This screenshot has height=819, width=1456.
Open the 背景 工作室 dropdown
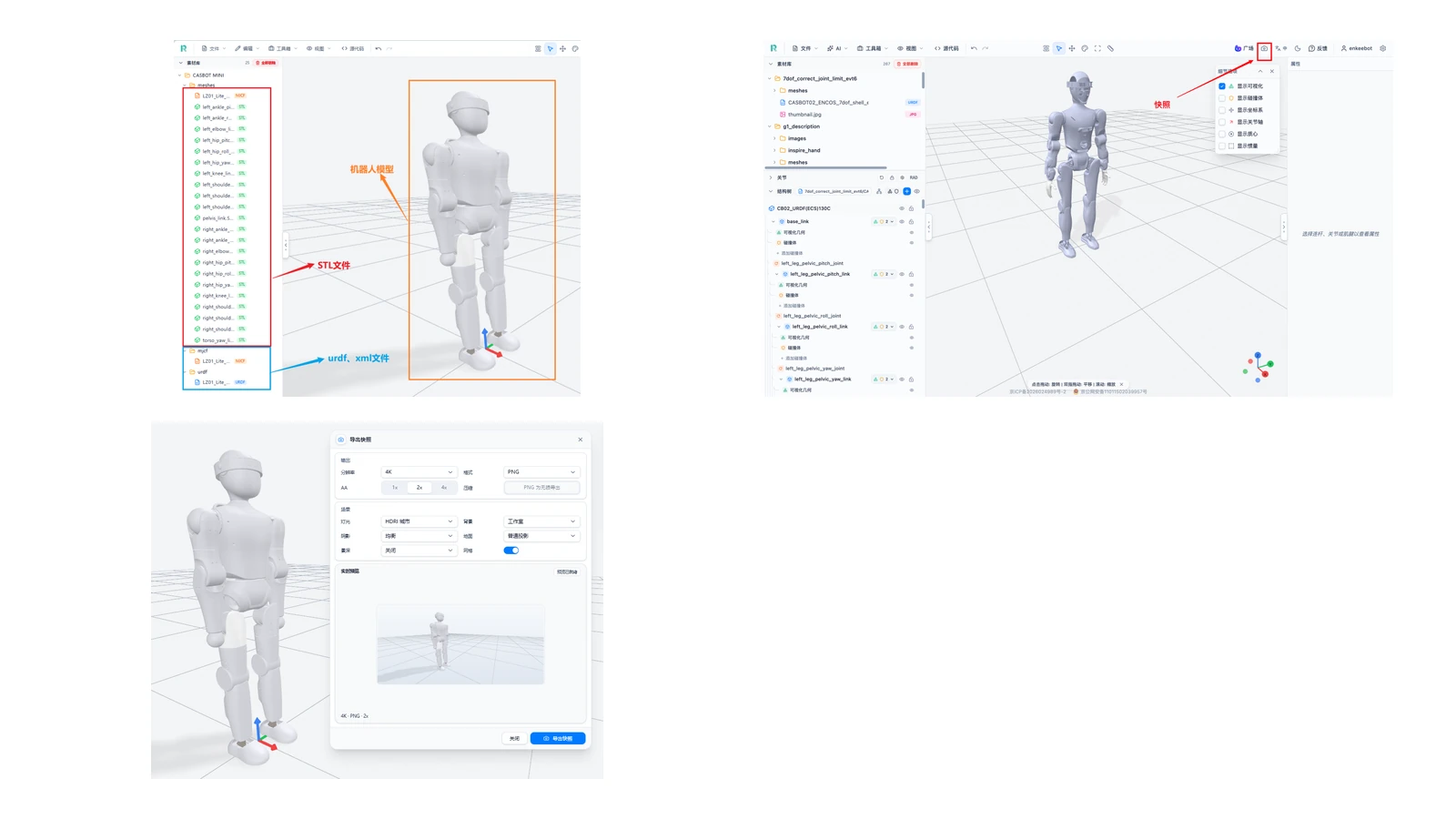pyautogui.click(x=541, y=521)
